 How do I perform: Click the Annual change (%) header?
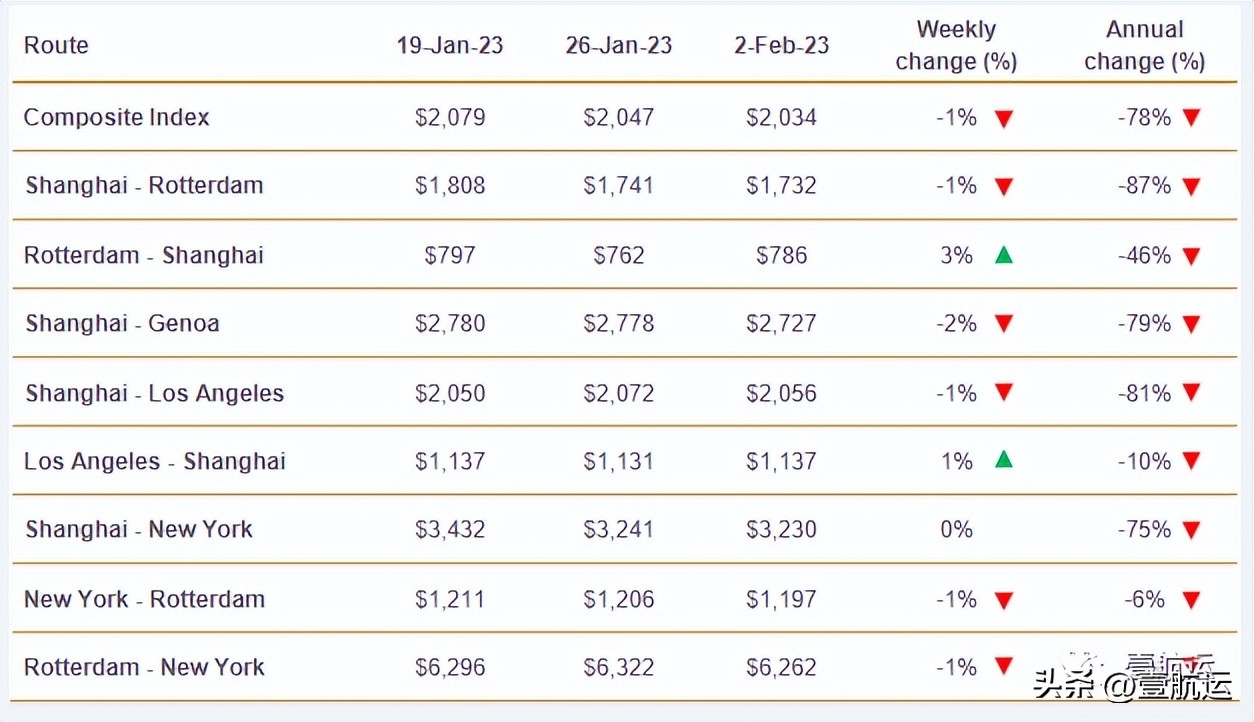(1144, 46)
